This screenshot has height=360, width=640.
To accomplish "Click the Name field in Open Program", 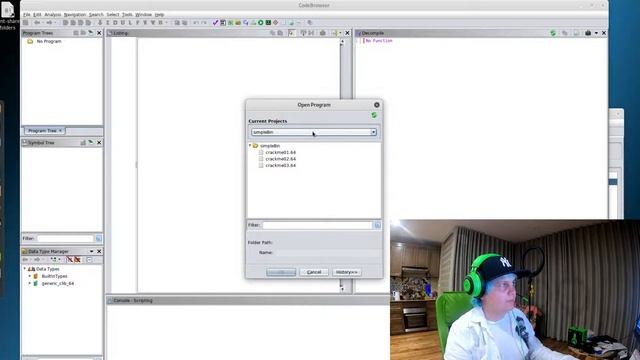I will pyautogui.click(x=328, y=253).
